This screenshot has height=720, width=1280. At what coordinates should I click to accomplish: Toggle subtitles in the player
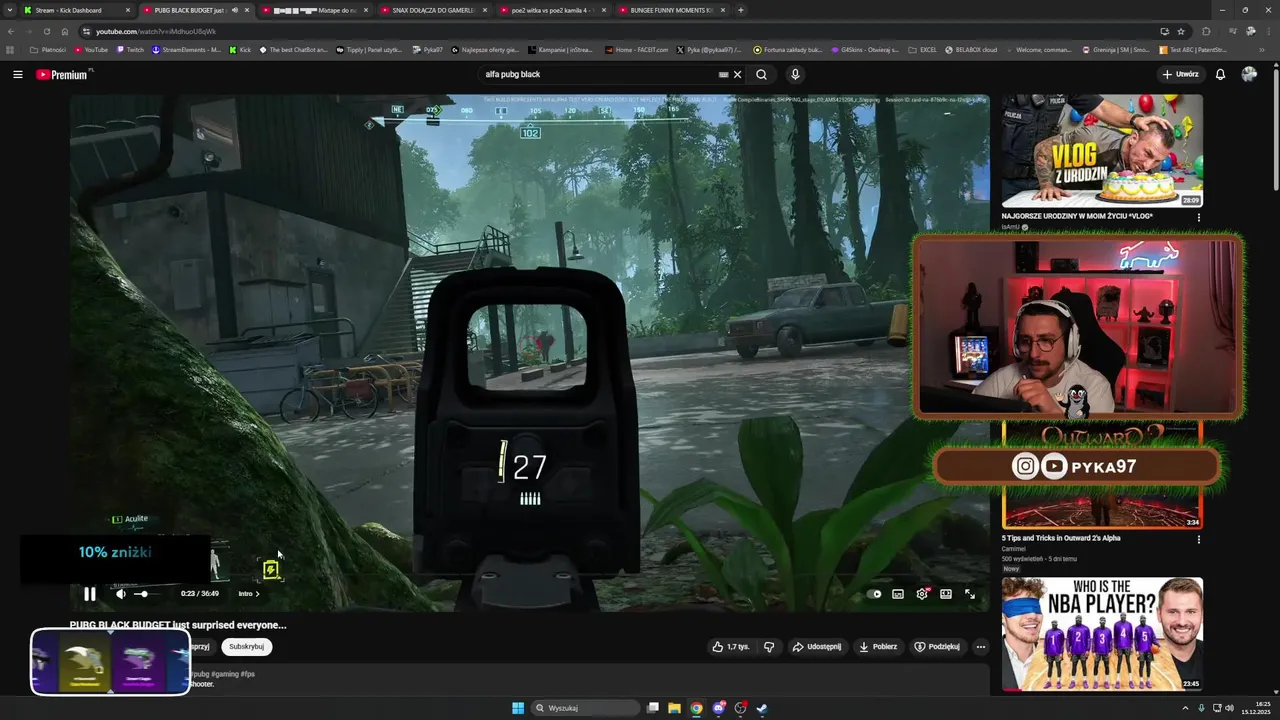pos(898,594)
